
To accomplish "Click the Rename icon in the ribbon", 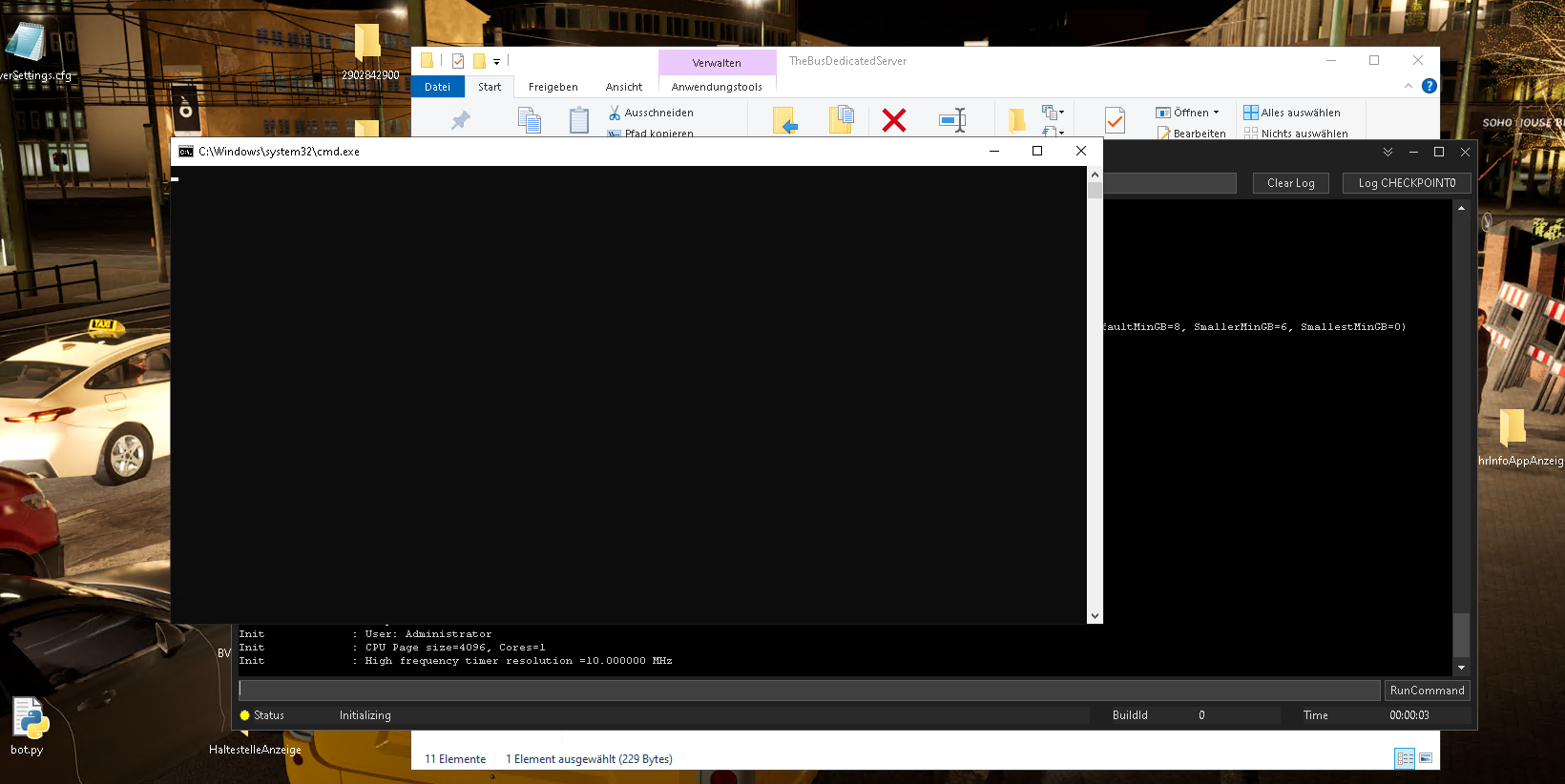I will tap(952, 120).
